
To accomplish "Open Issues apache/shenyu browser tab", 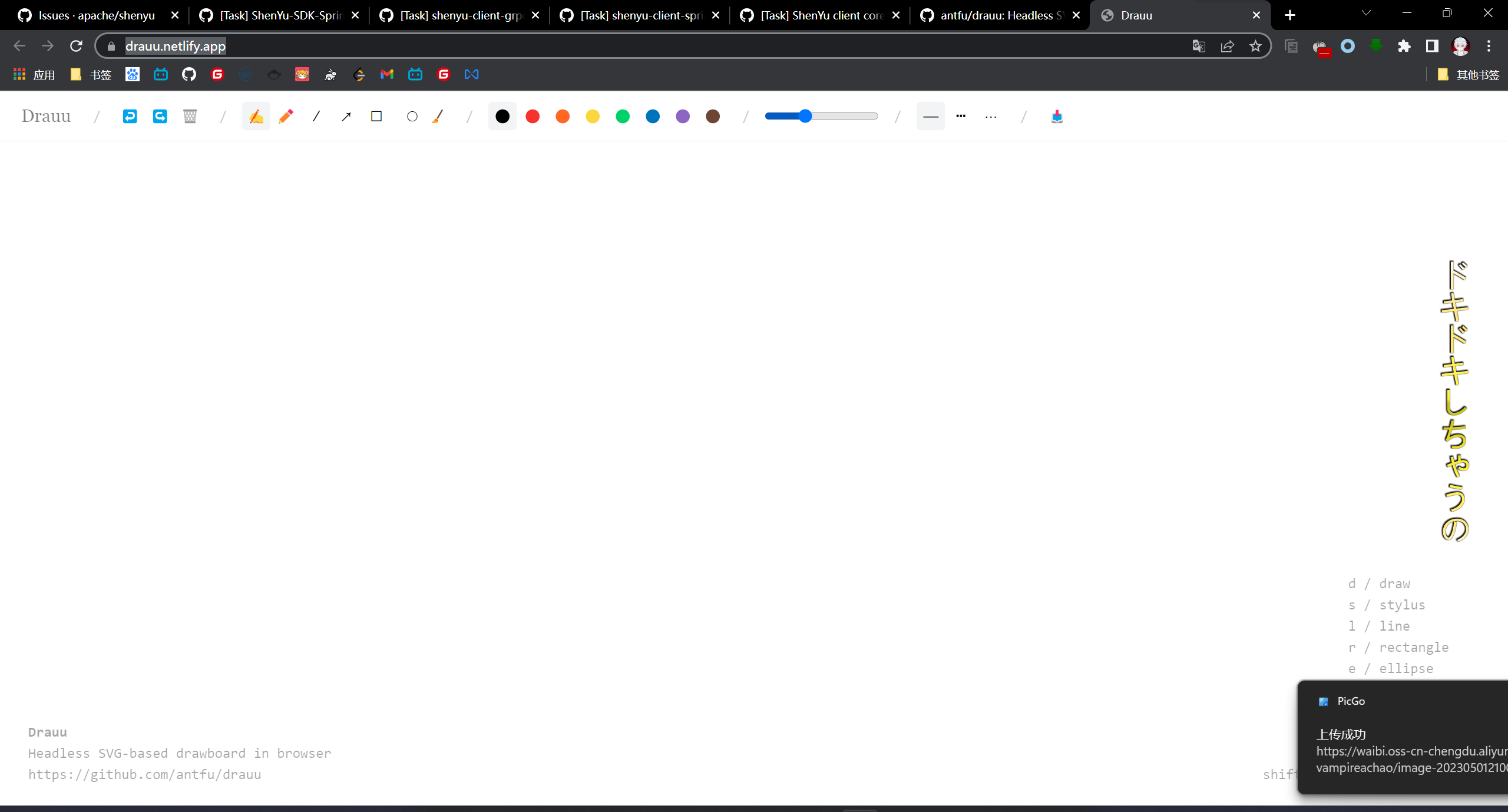I will click(x=97, y=15).
